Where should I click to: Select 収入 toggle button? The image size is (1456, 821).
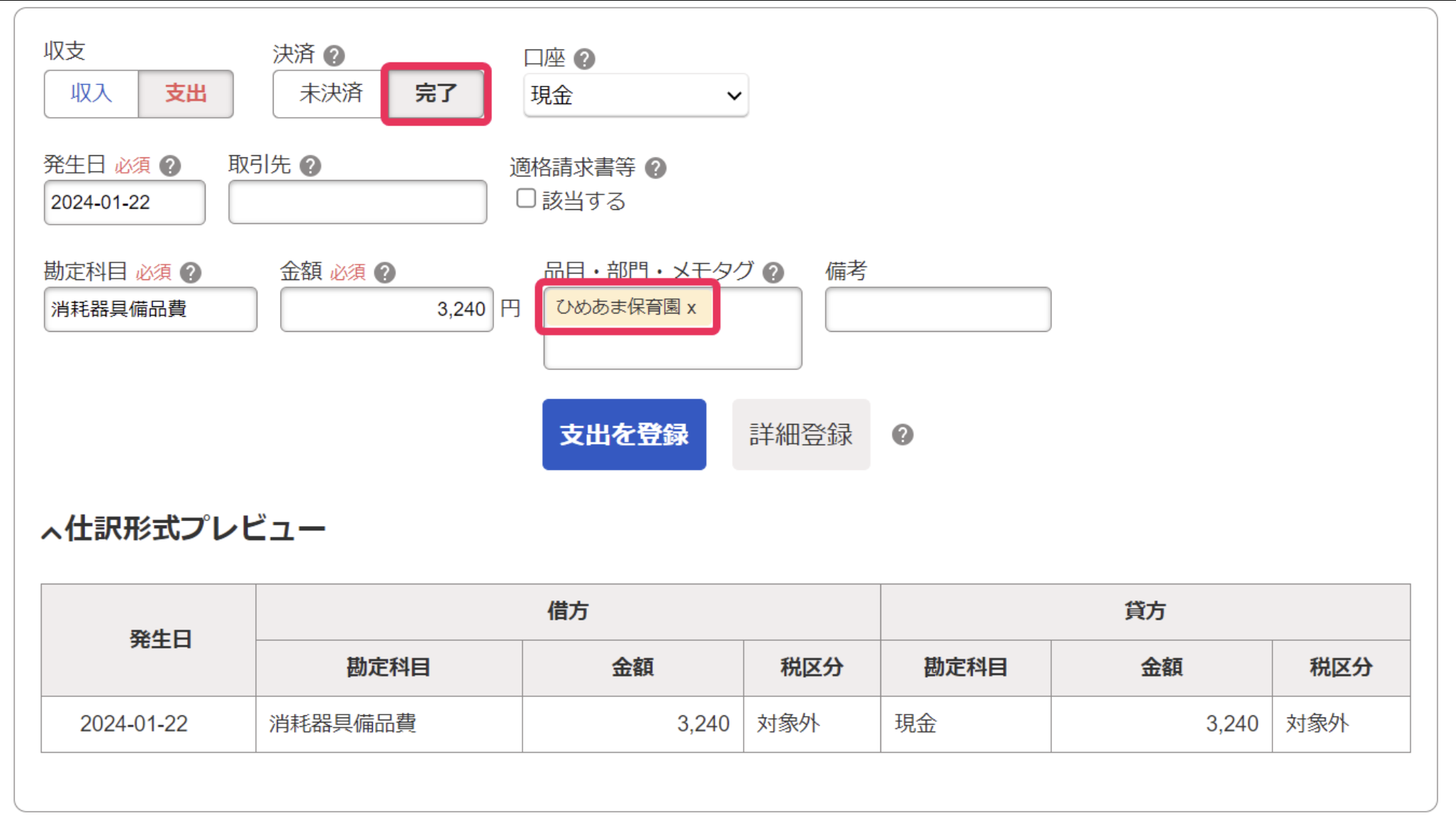click(x=91, y=94)
